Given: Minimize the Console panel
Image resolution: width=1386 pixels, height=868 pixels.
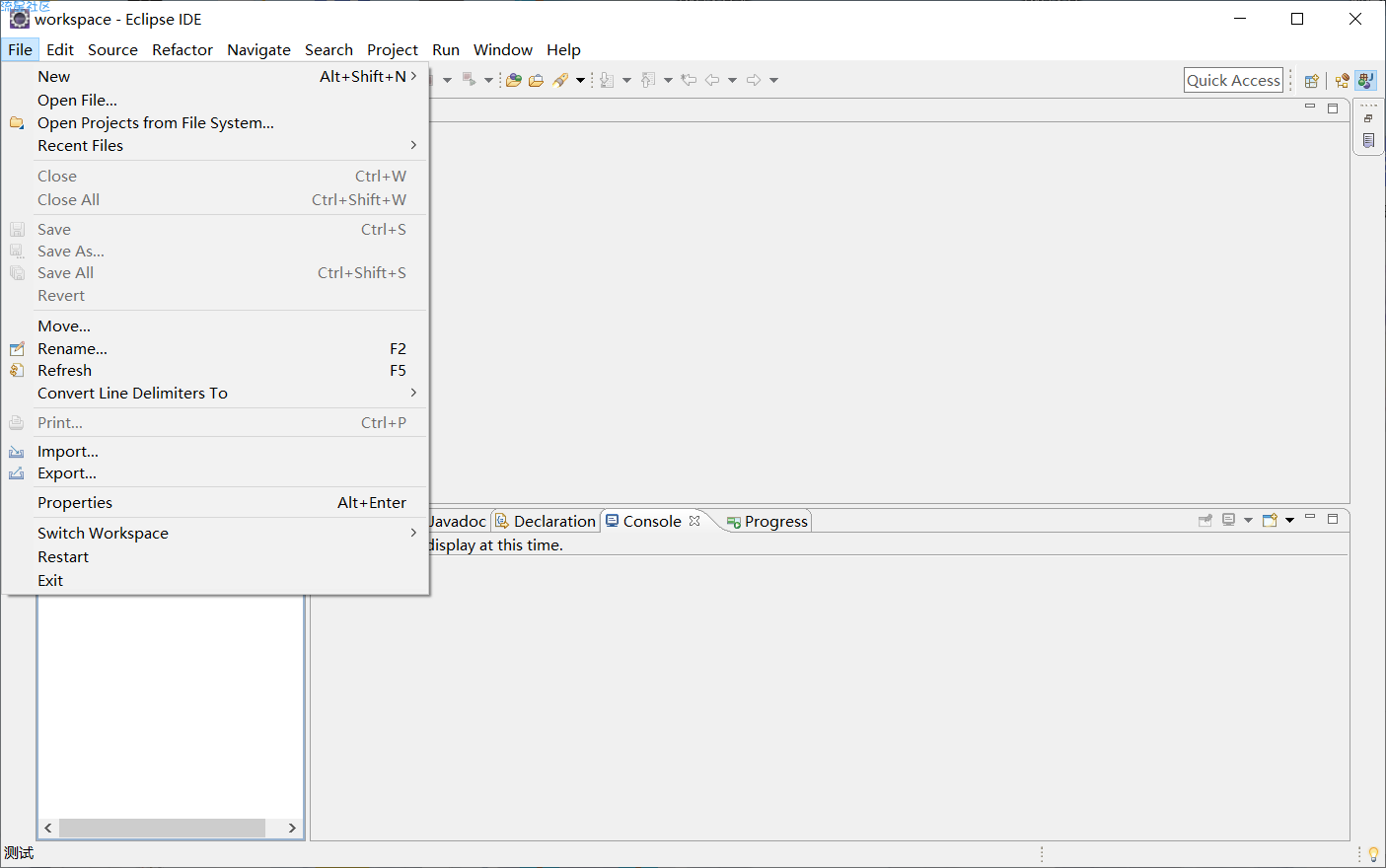Looking at the screenshot, I should pyautogui.click(x=1310, y=516).
